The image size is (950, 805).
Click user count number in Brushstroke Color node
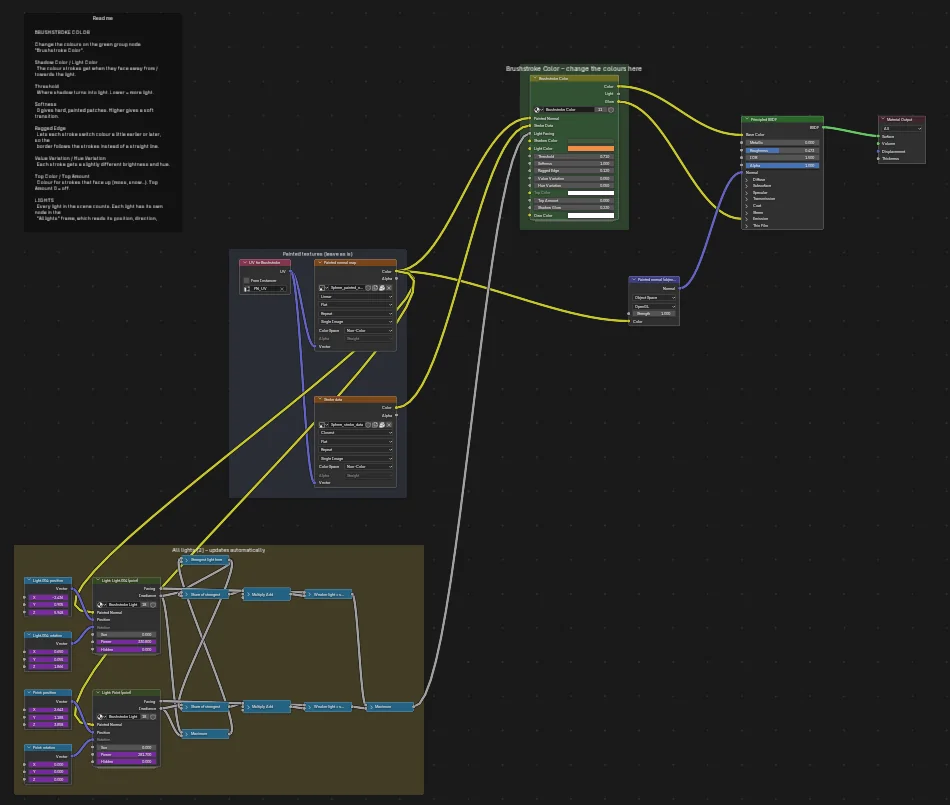(x=600, y=110)
